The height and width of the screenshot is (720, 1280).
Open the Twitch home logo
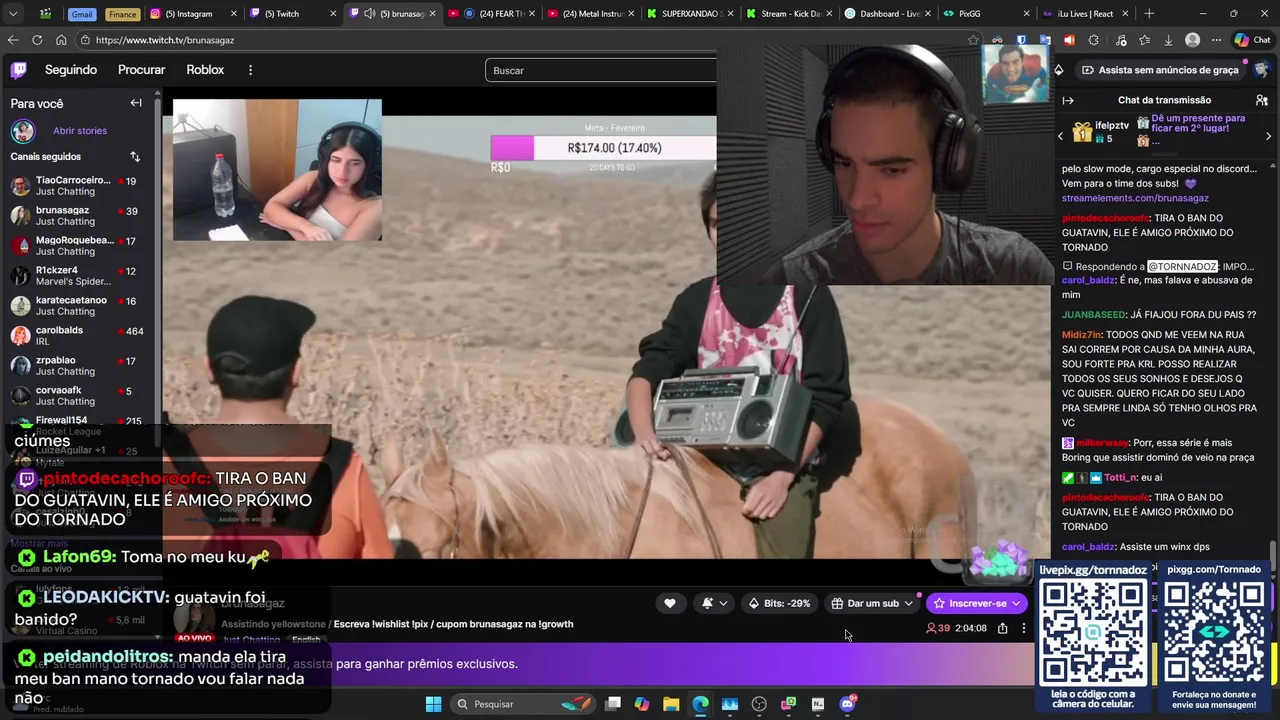click(x=19, y=70)
